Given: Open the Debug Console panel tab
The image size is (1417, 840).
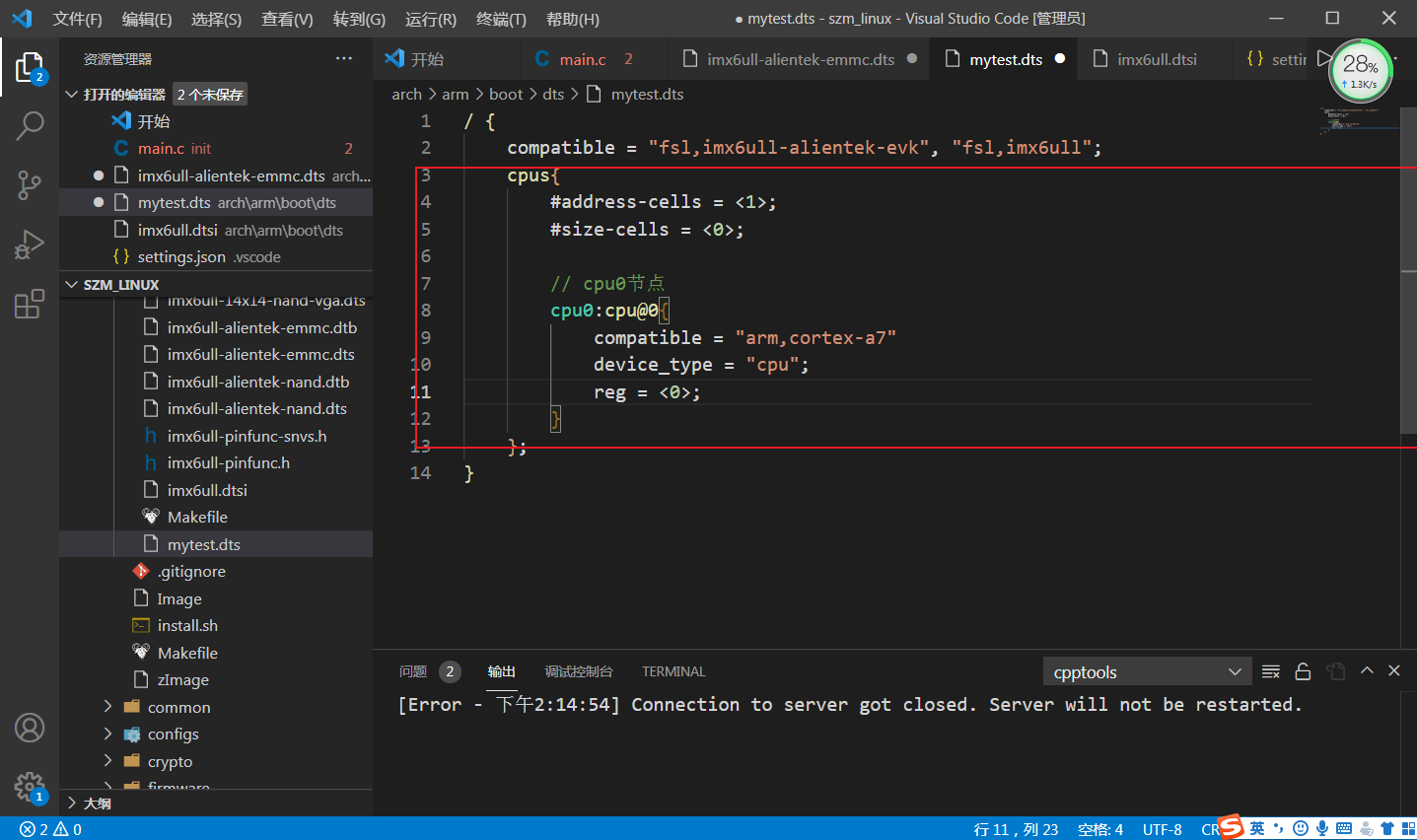Looking at the screenshot, I should point(579,671).
